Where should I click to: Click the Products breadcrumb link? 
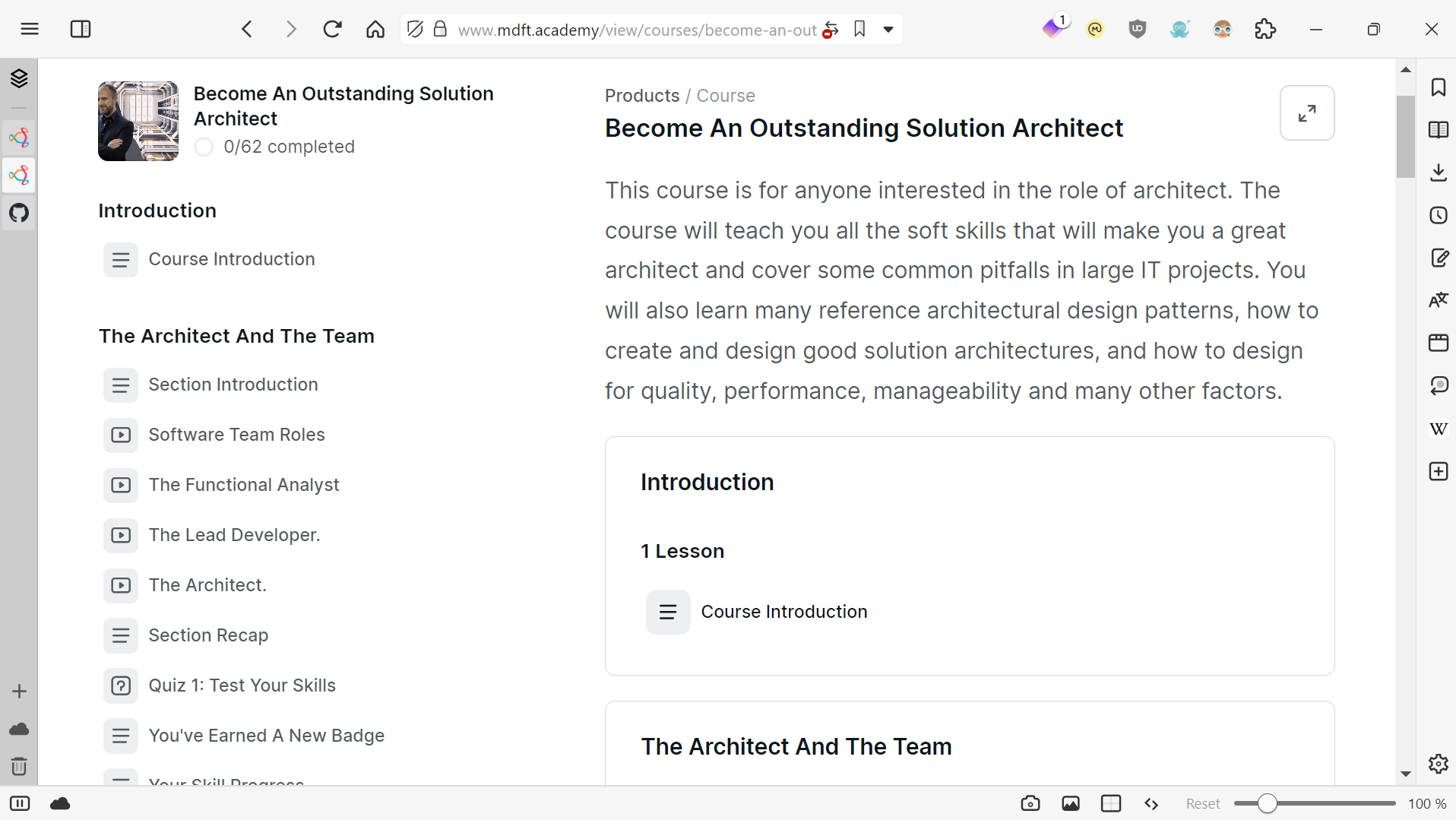pos(641,96)
